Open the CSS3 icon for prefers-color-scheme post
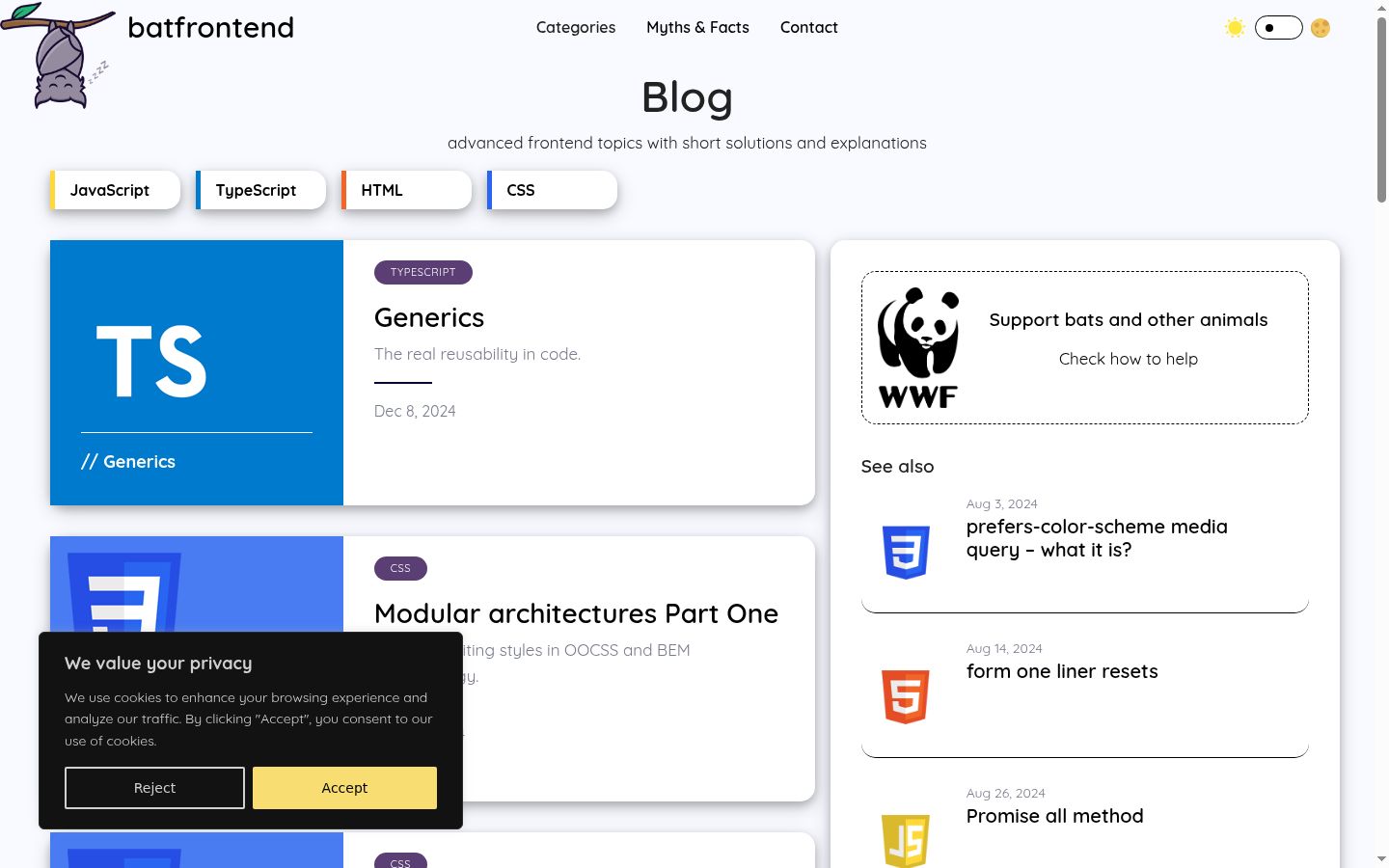The width and height of the screenshot is (1389, 868). point(906,552)
